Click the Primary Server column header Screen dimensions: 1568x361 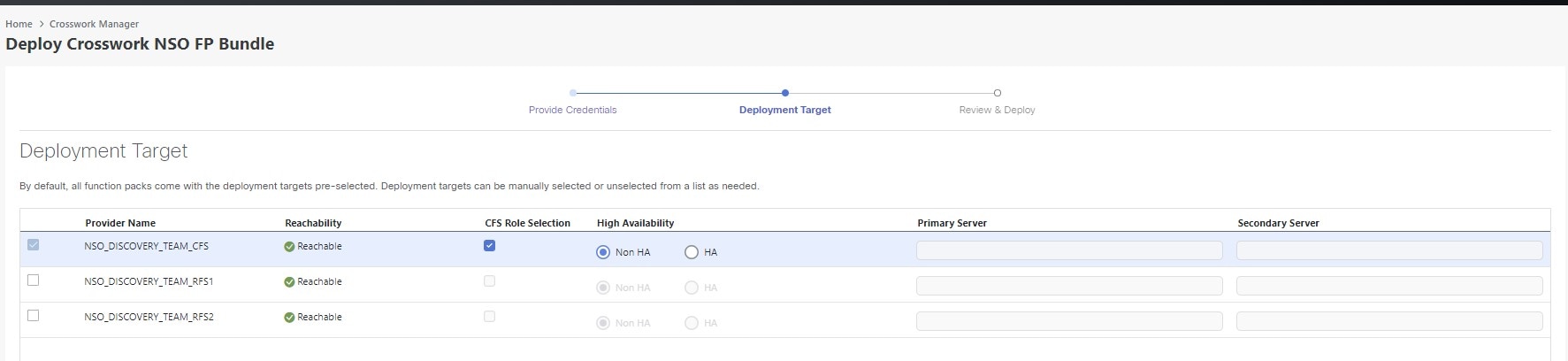click(952, 223)
